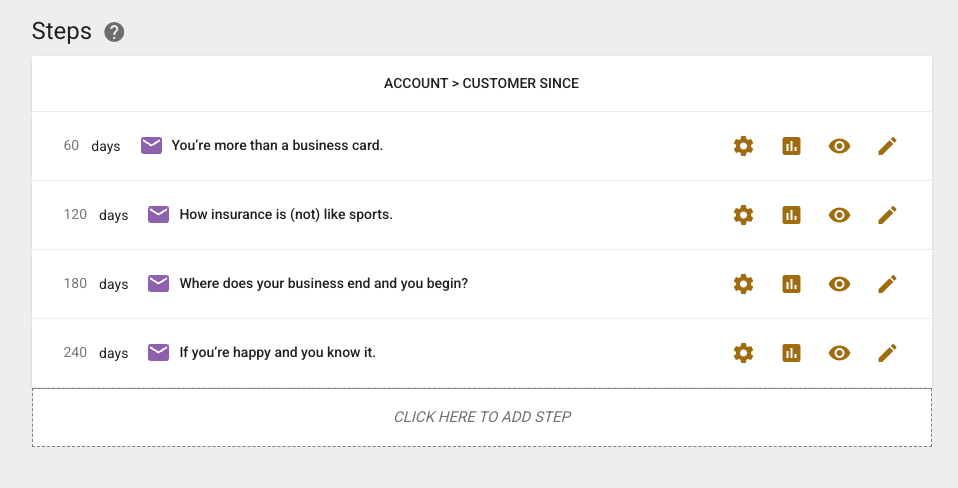Click the "Click here to add step" area
The image size is (958, 488).
[x=482, y=417]
